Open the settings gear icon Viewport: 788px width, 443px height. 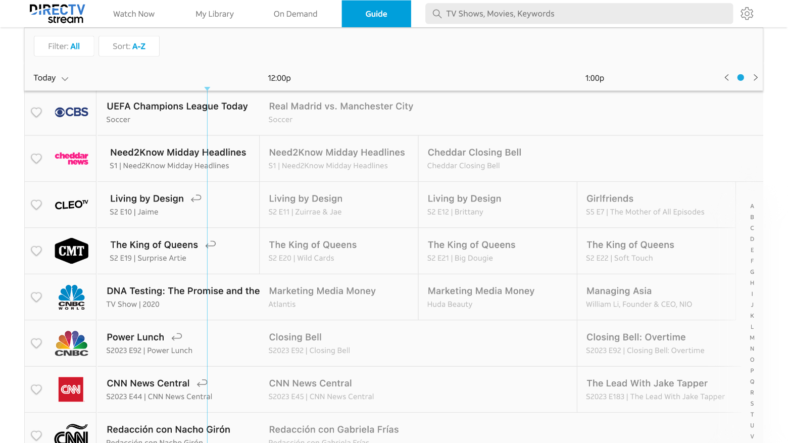pyautogui.click(x=747, y=14)
